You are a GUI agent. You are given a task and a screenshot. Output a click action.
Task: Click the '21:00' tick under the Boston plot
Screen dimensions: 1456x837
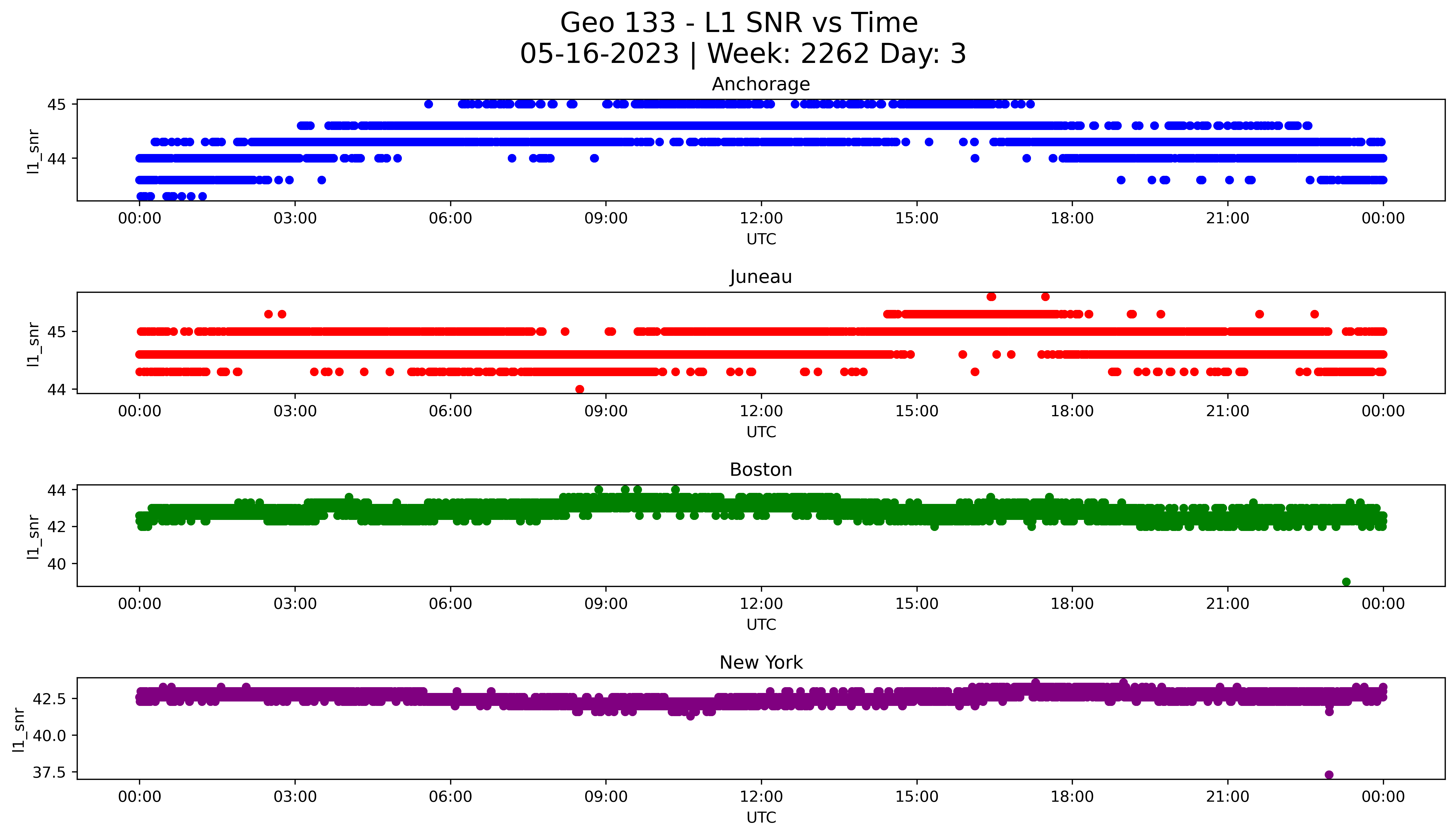1227,604
